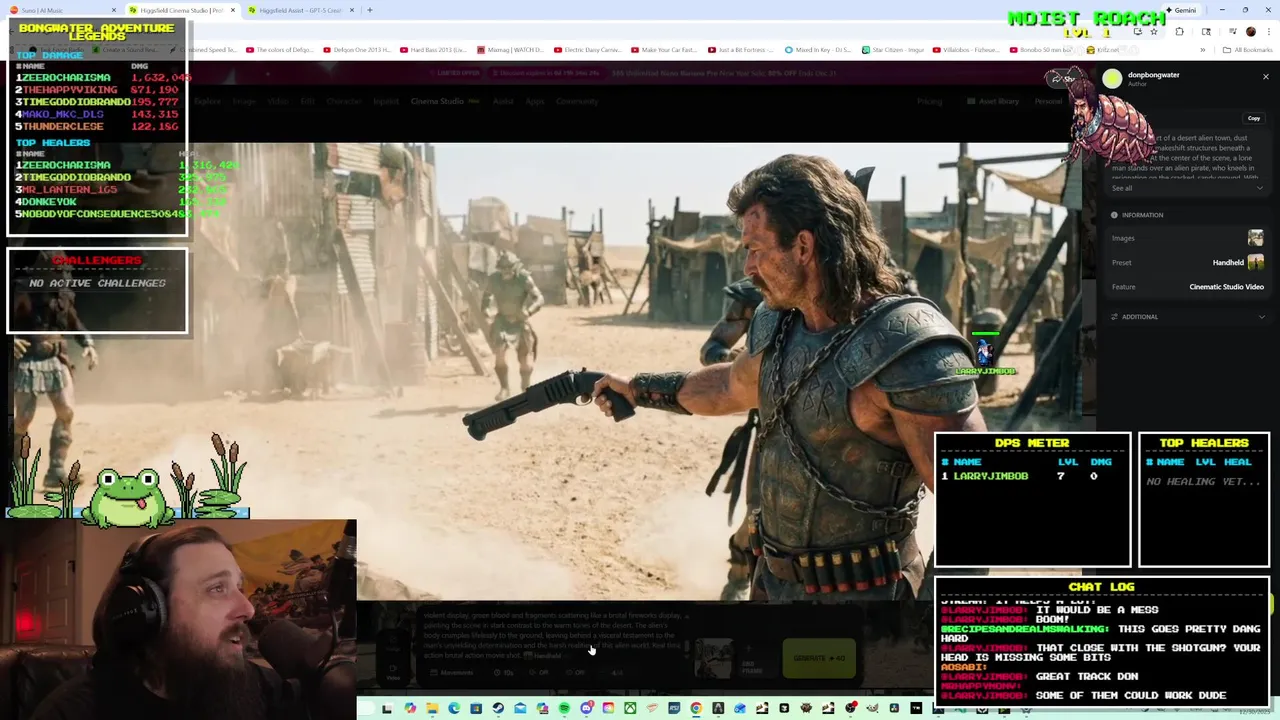This screenshot has height=720, width=1280.
Task: Open a new browser tab
Action: (x=370, y=10)
